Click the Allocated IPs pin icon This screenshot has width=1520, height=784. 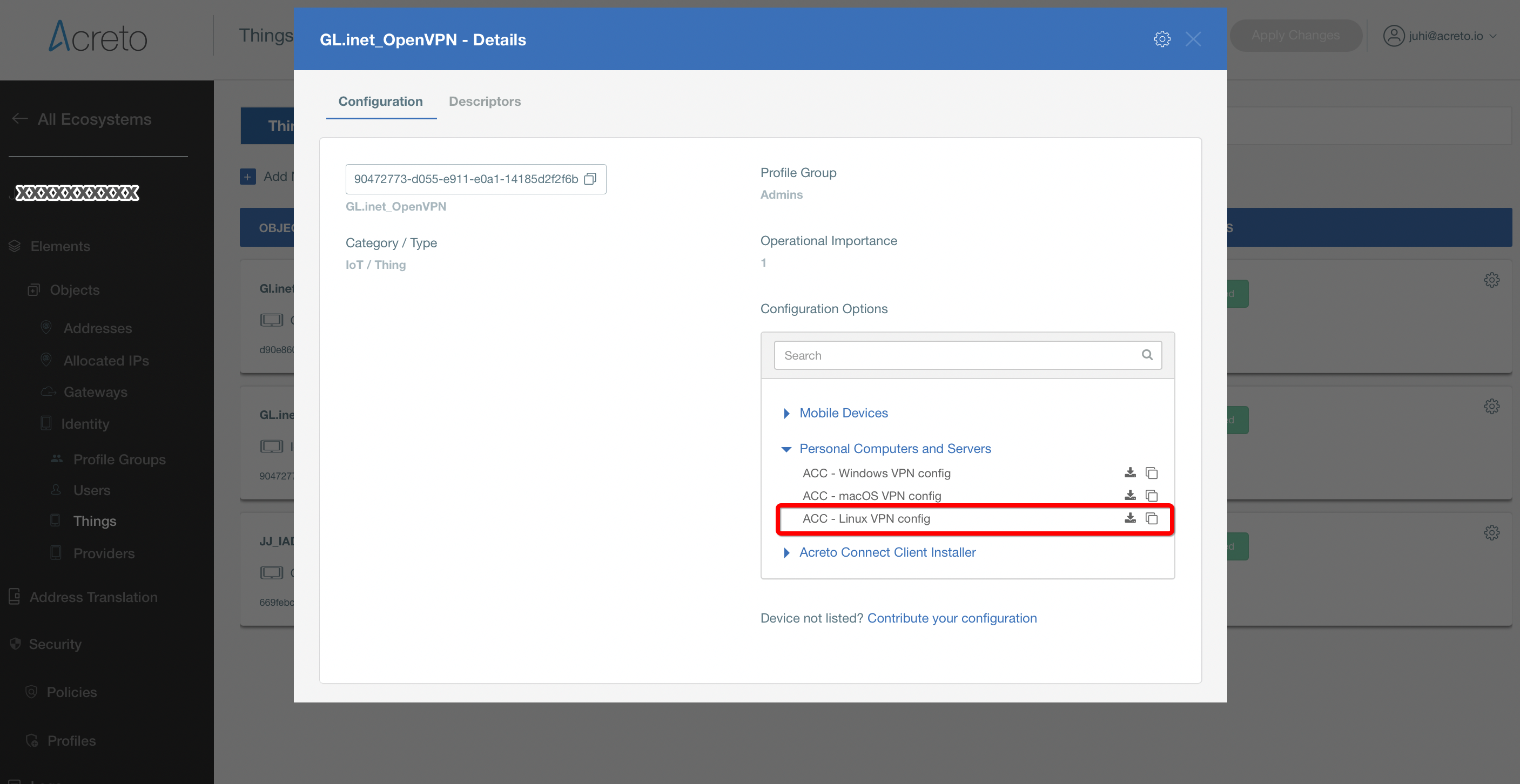pyautogui.click(x=46, y=360)
